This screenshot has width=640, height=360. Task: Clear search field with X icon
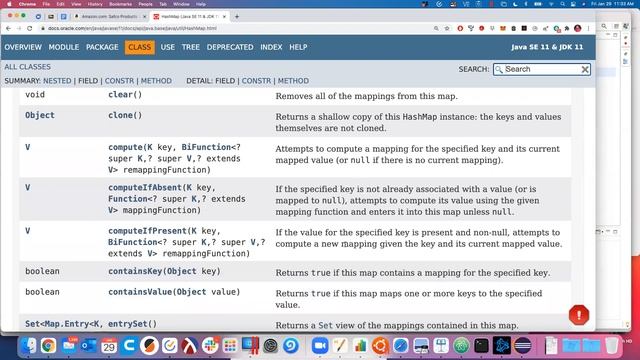point(585,69)
